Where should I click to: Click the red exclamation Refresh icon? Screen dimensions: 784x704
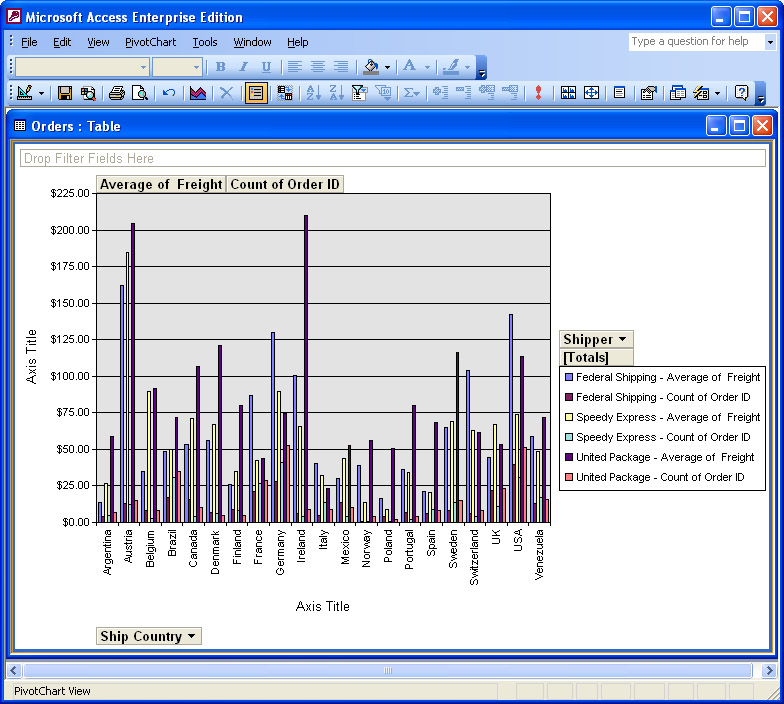(538, 93)
